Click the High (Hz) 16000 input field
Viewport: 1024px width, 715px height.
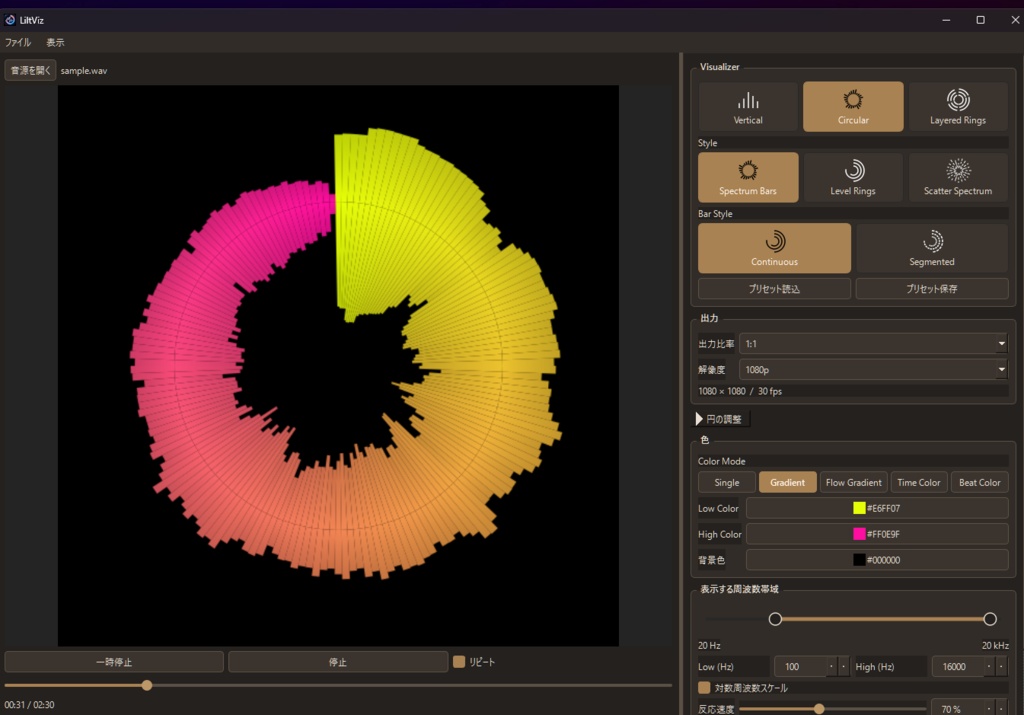[958, 667]
